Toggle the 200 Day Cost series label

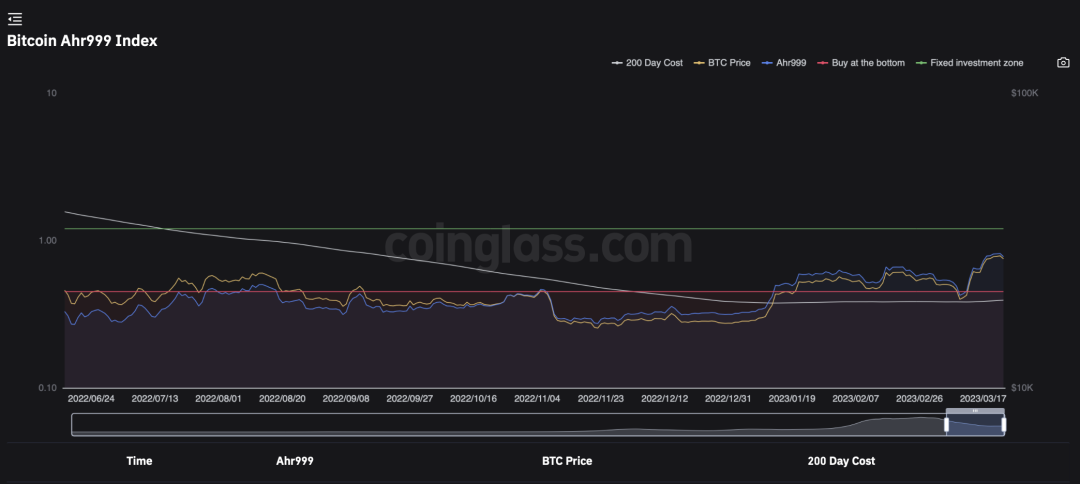(654, 63)
